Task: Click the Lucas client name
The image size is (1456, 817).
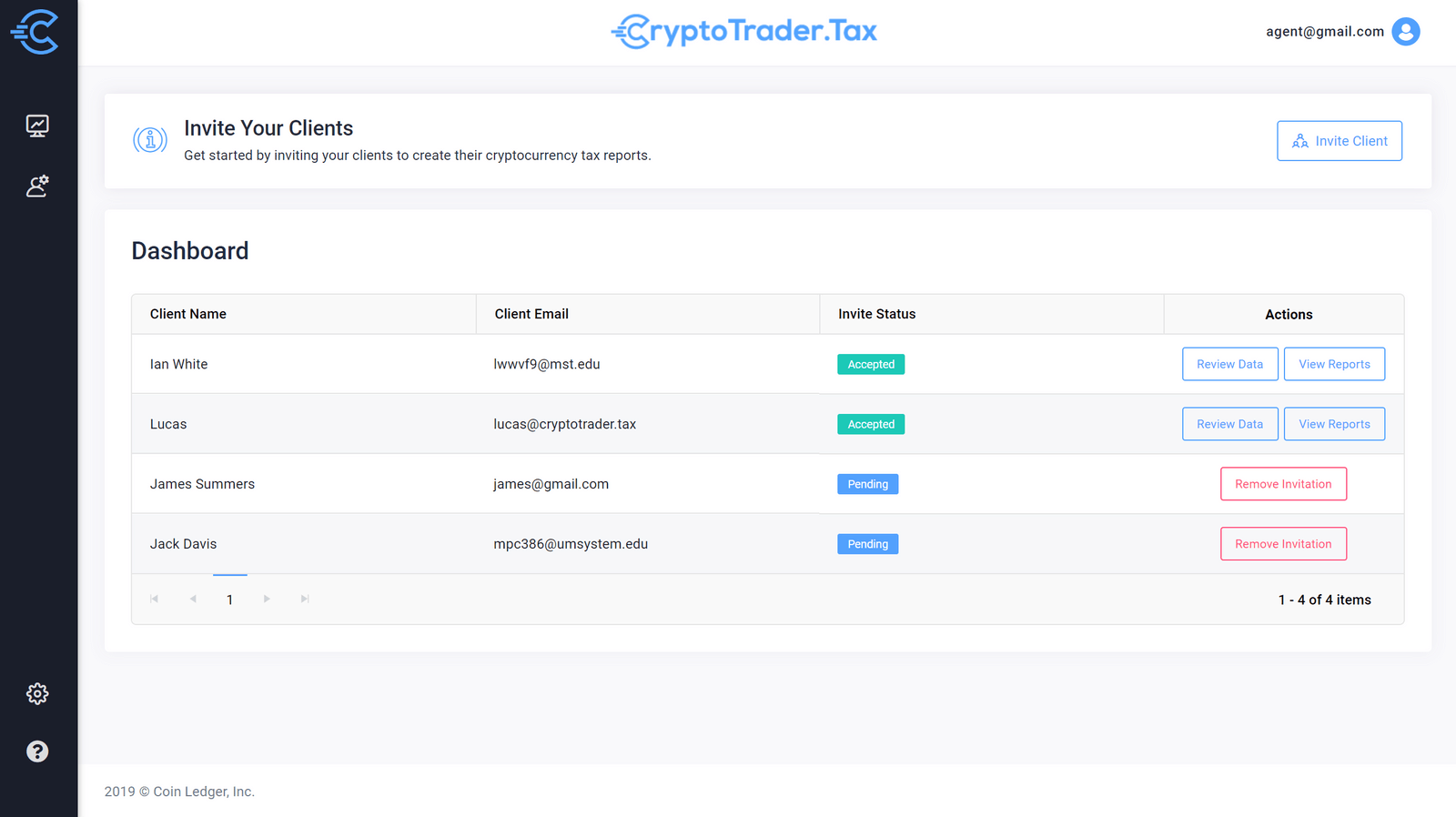Action: pos(168,424)
